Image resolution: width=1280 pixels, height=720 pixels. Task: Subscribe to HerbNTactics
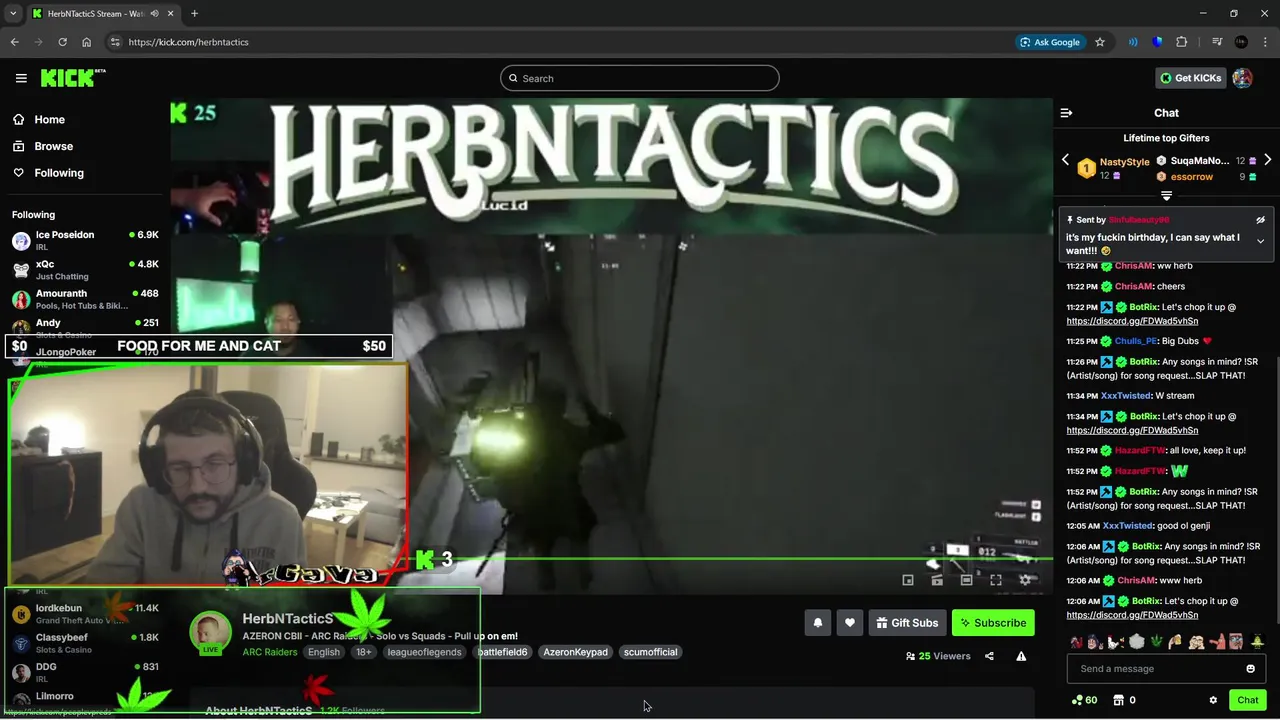[x=993, y=623]
